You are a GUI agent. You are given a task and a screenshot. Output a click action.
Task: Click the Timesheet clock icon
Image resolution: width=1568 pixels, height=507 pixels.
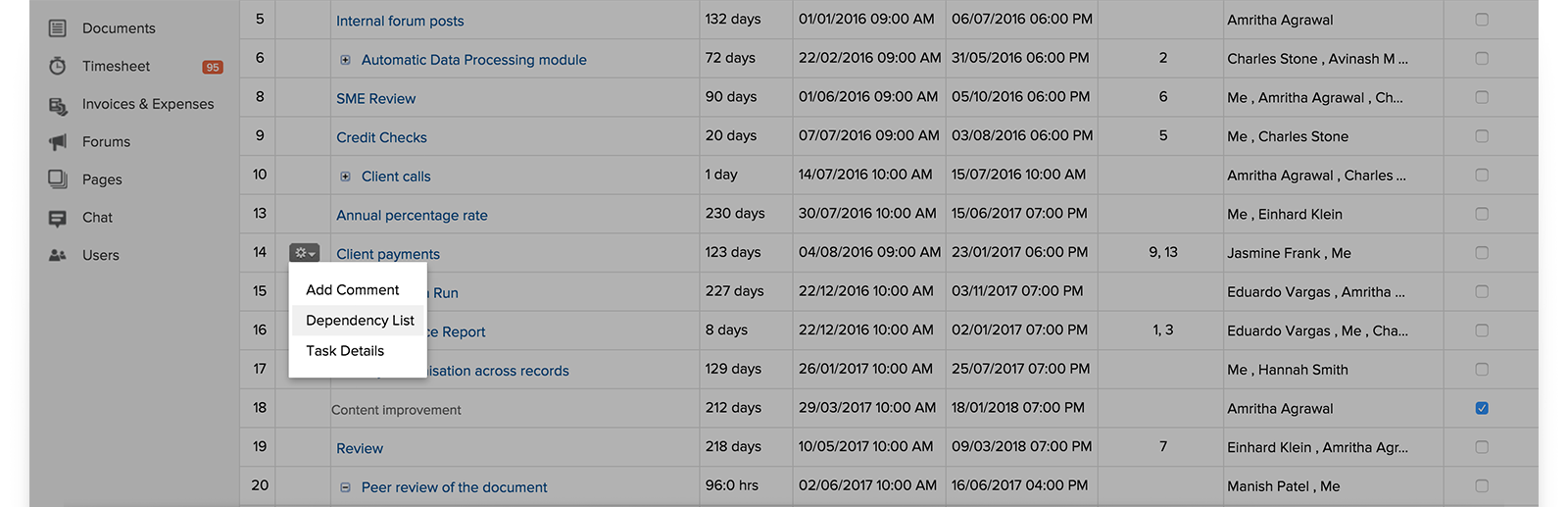point(58,66)
